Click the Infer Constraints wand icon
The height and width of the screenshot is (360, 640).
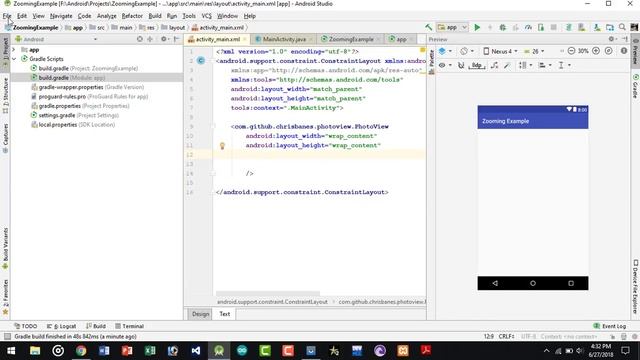507,65
